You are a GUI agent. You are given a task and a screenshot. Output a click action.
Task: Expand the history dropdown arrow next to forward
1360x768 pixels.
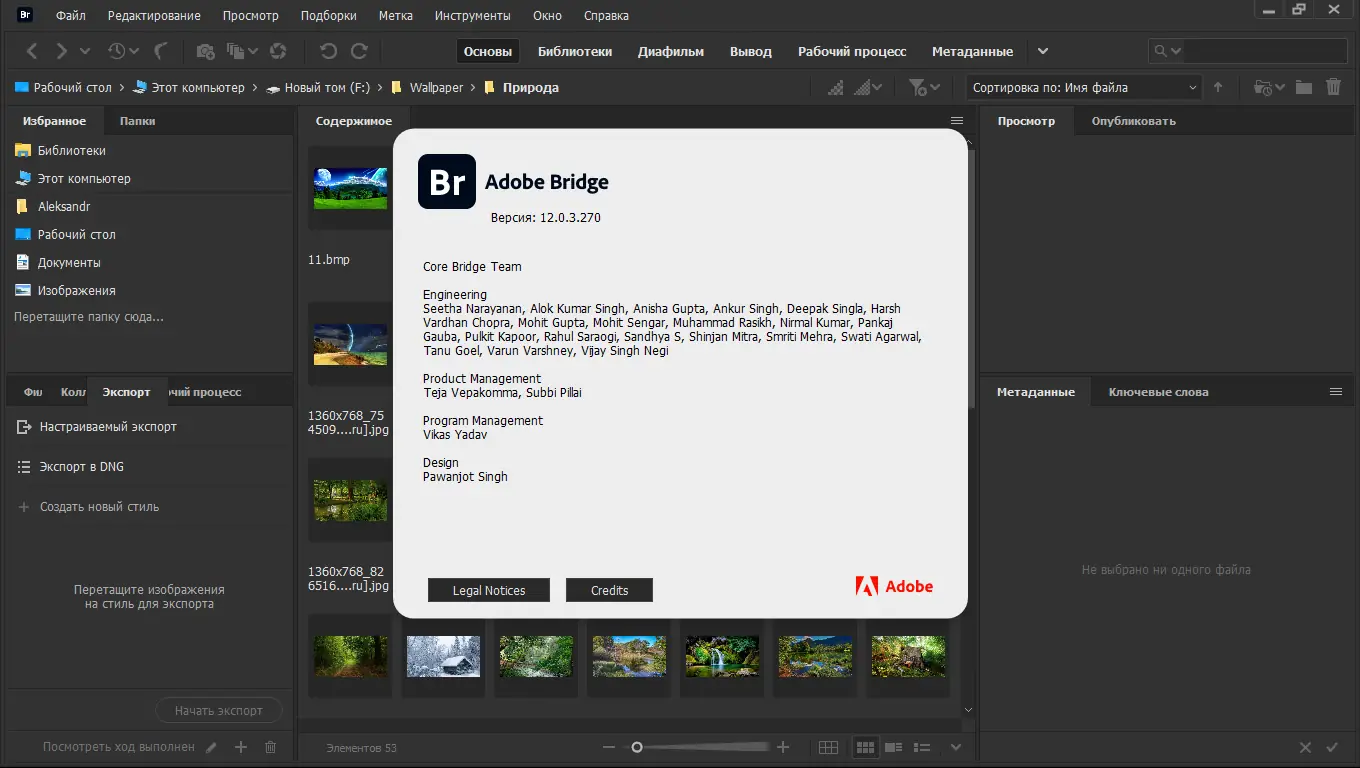[x=85, y=51]
